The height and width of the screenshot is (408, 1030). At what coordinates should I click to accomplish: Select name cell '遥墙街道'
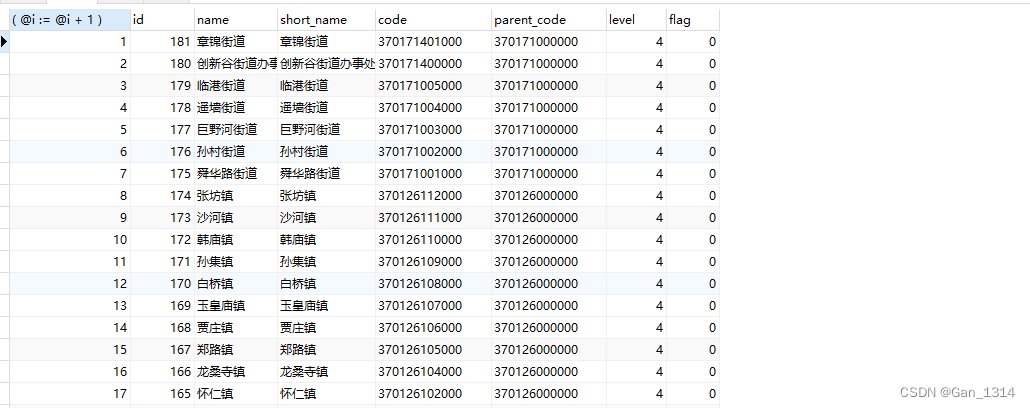pos(236,108)
